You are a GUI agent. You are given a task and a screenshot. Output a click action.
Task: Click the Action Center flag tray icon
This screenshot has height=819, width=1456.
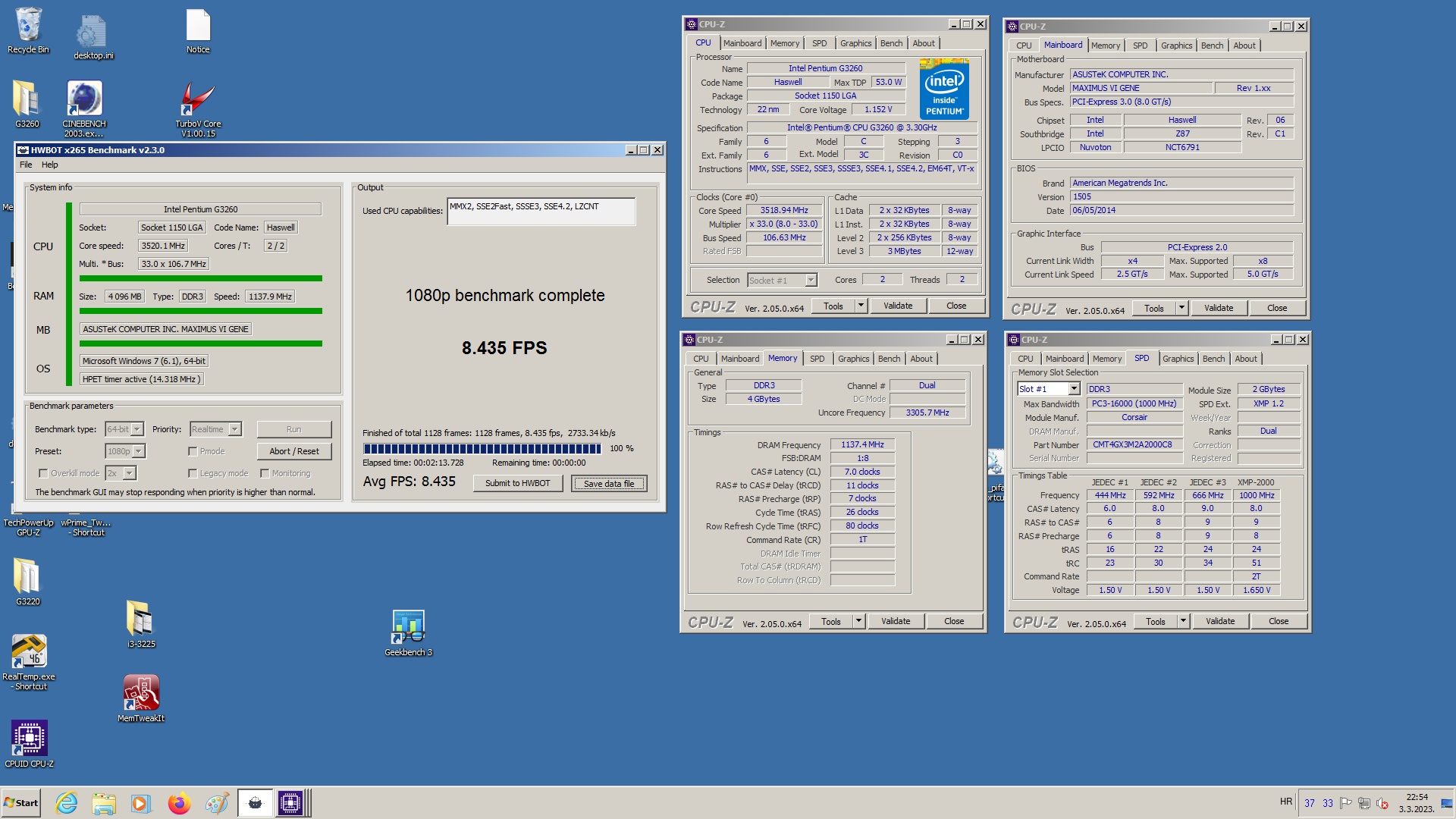(1346, 803)
